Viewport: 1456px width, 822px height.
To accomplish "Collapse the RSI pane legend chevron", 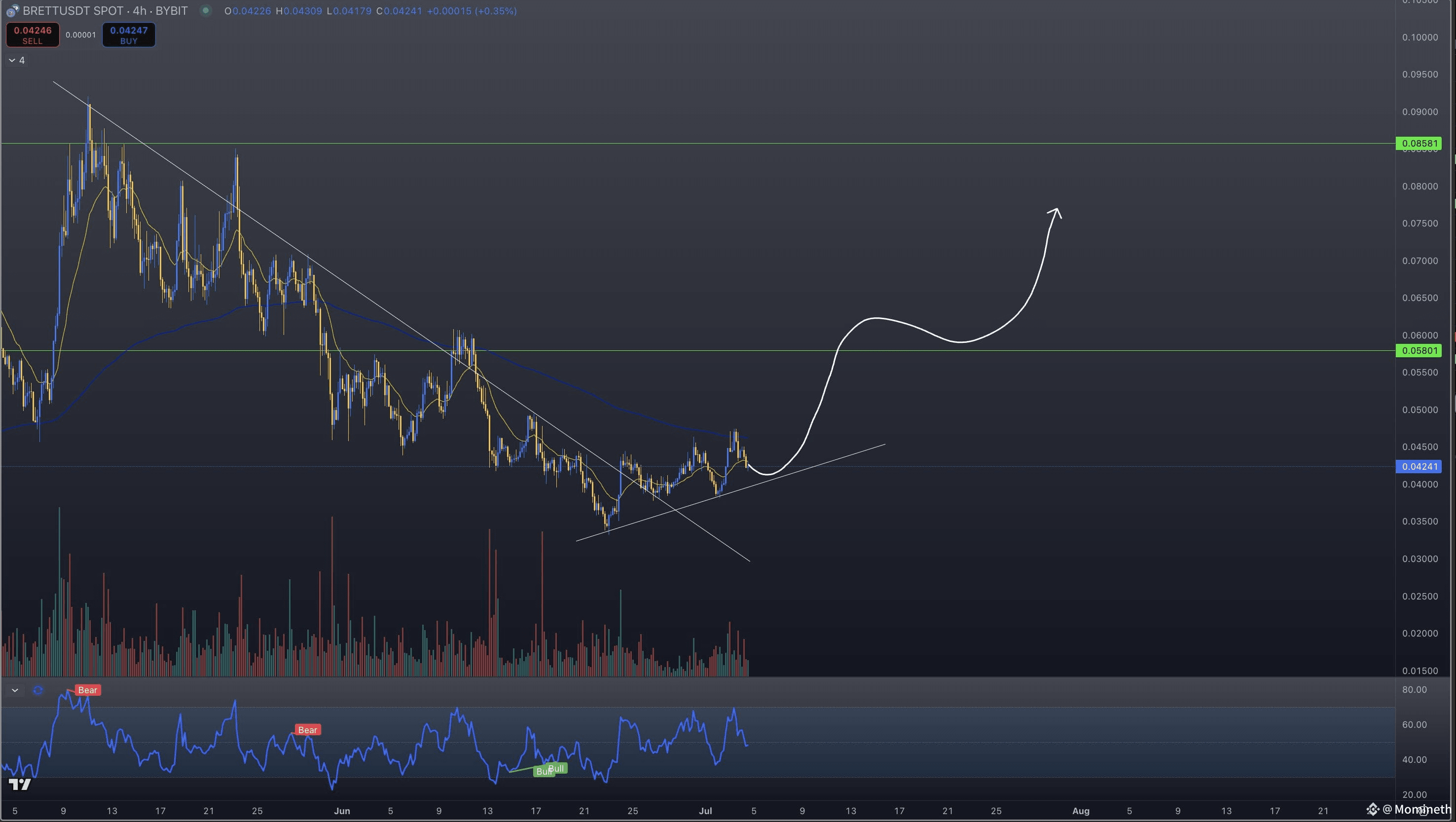I will (15, 690).
